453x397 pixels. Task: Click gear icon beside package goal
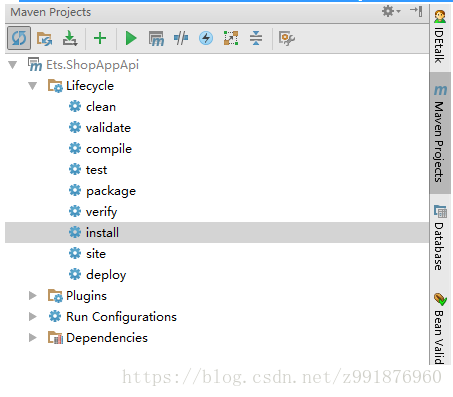(x=75, y=190)
